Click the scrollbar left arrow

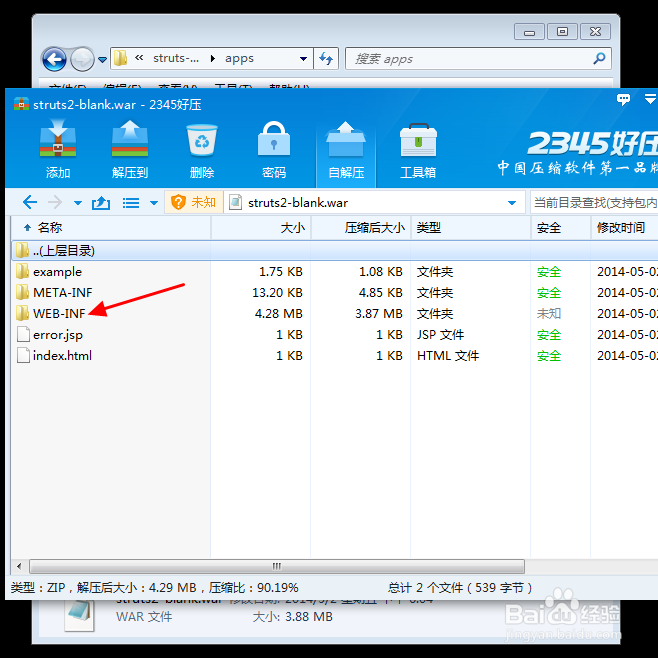pyautogui.click(x=19, y=566)
